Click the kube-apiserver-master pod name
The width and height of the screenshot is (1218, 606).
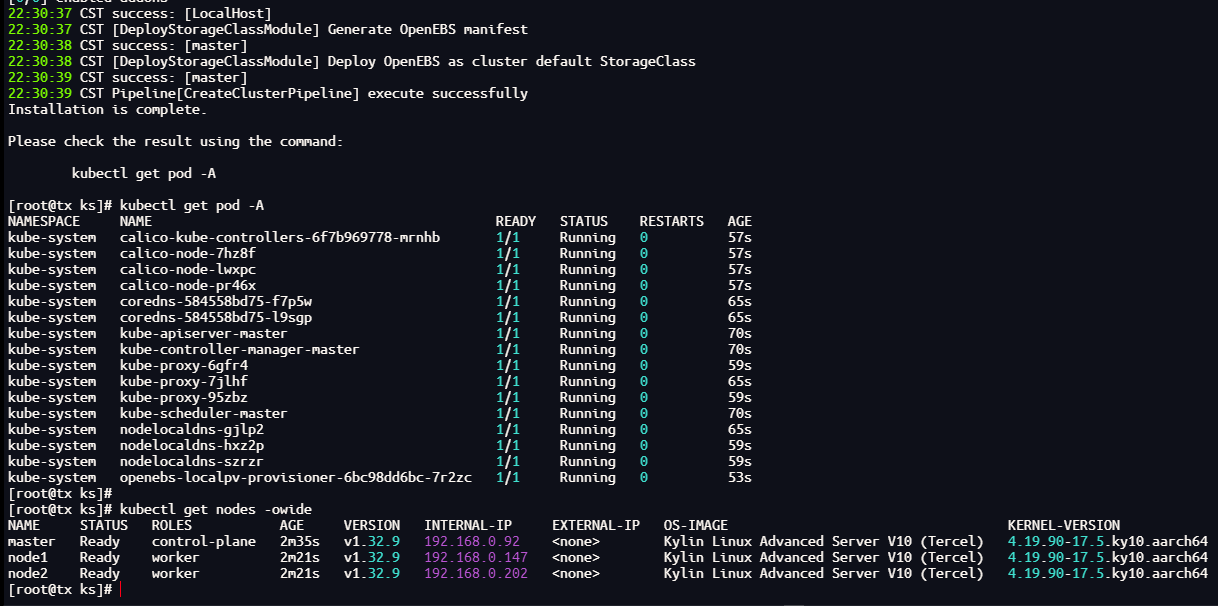[203, 334]
